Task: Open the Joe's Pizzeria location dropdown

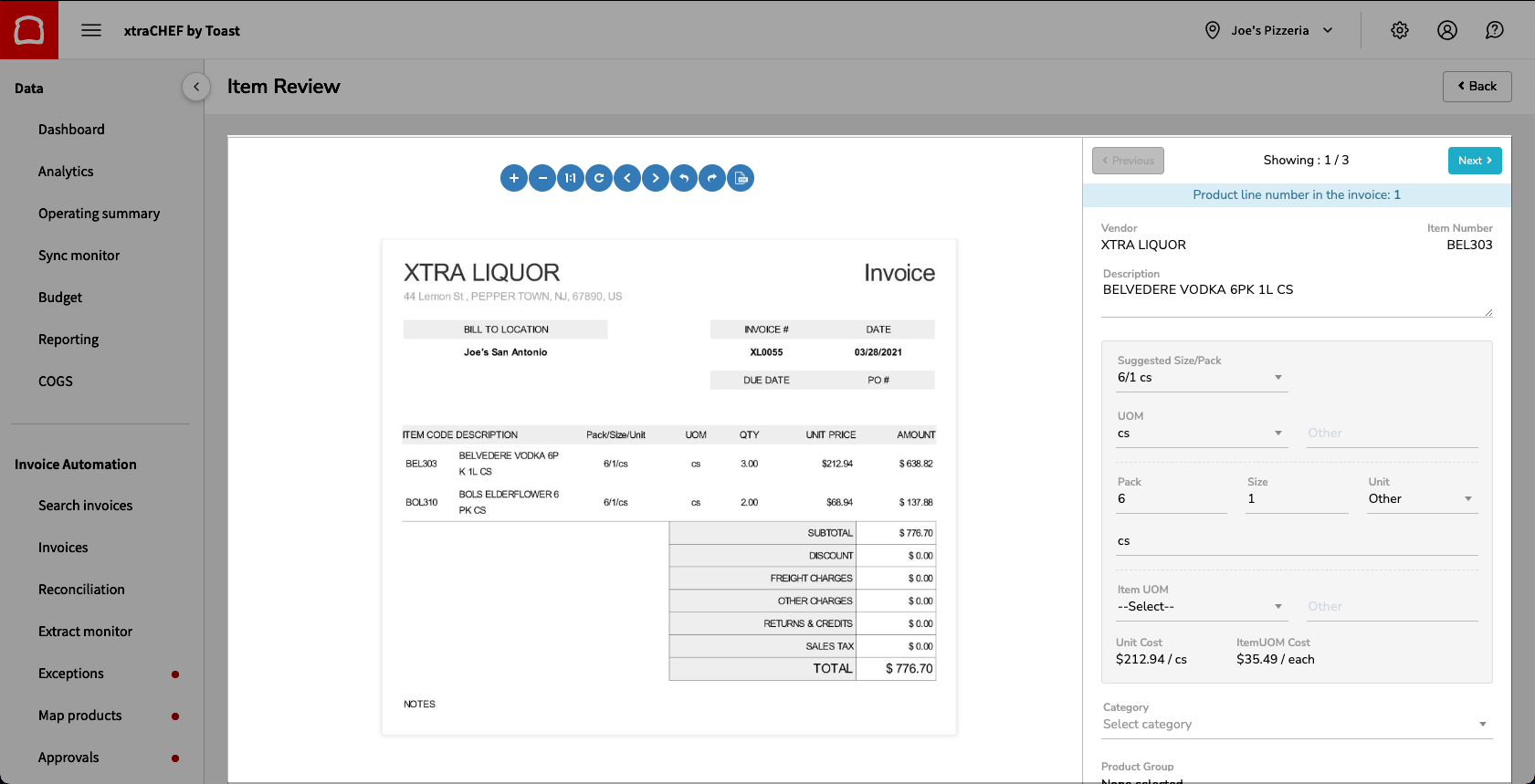Action: [1269, 30]
